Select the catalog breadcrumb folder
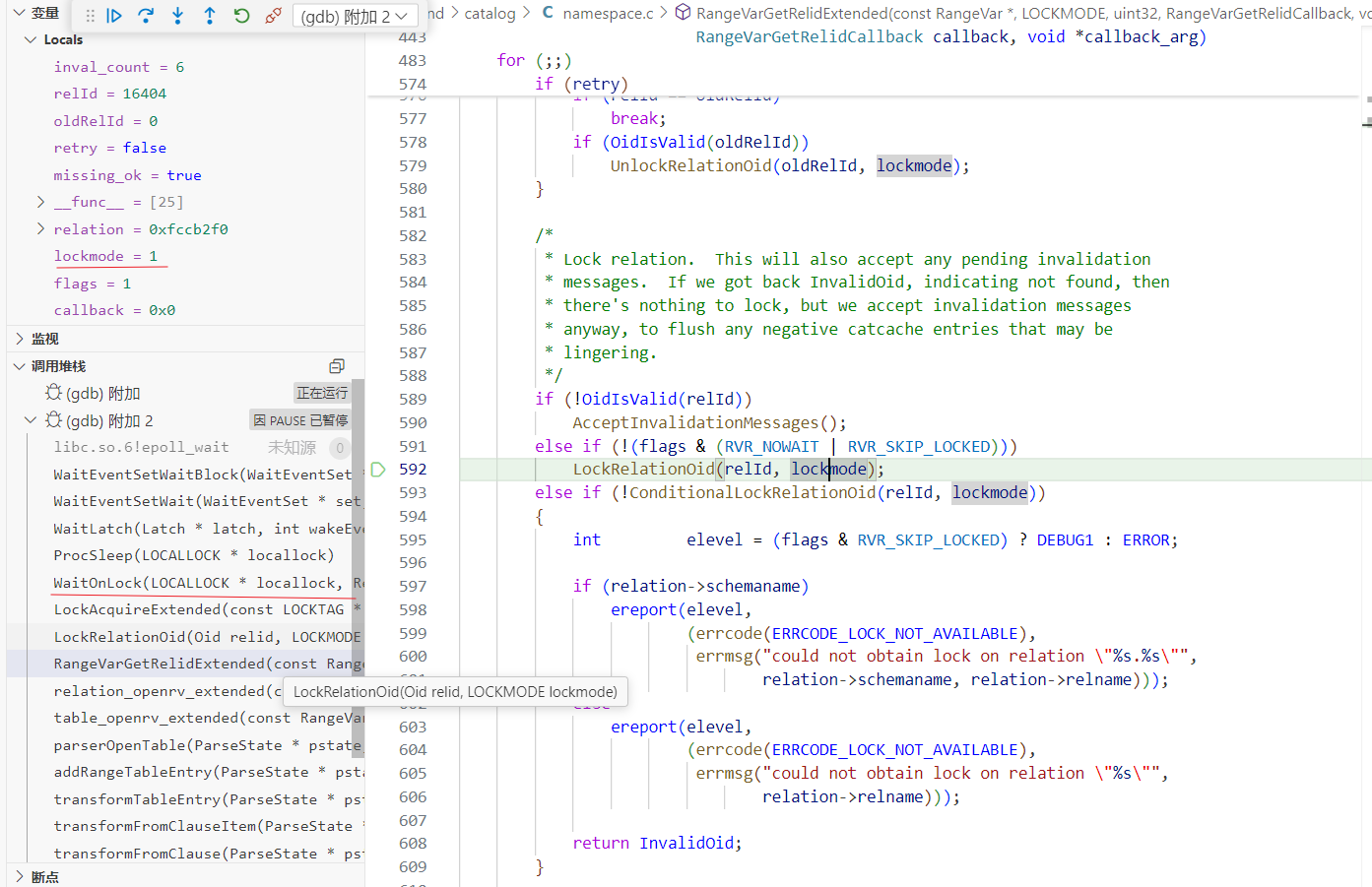Screen dimensions: 1372x887 coord(490,13)
